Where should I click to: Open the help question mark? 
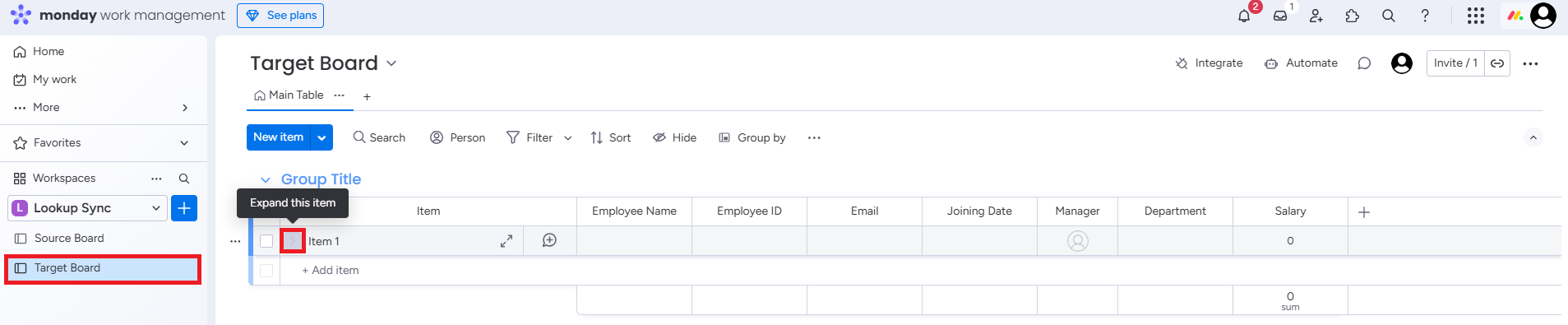pyautogui.click(x=1425, y=16)
